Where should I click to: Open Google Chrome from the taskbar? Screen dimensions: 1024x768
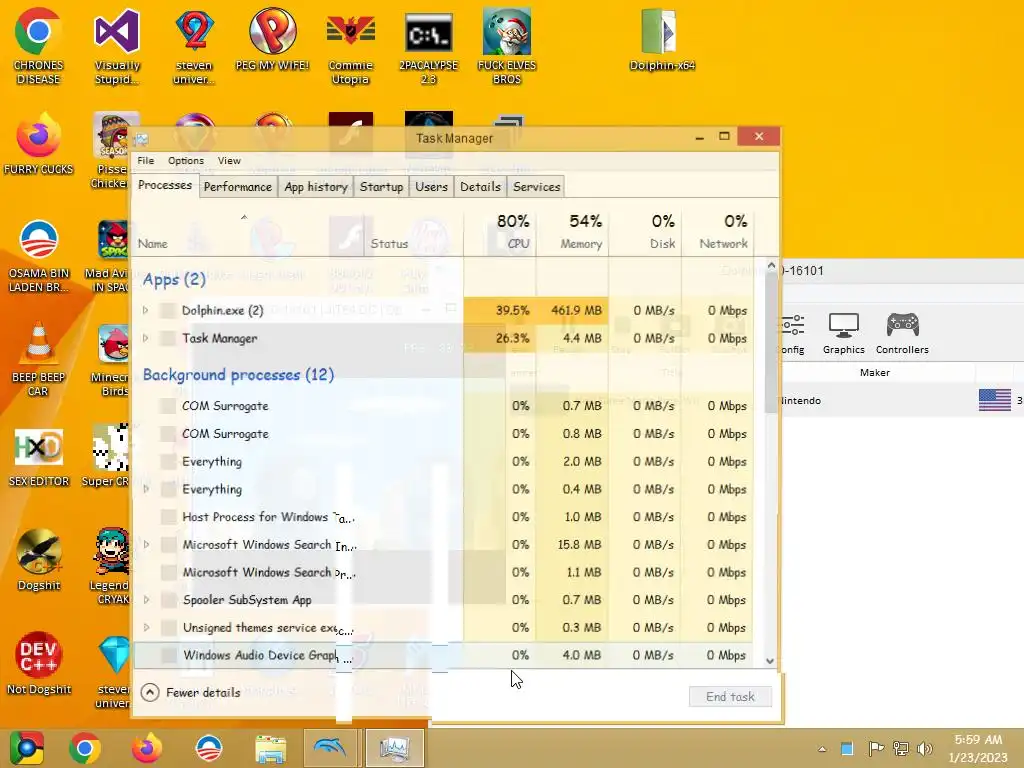tap(84, 748)
